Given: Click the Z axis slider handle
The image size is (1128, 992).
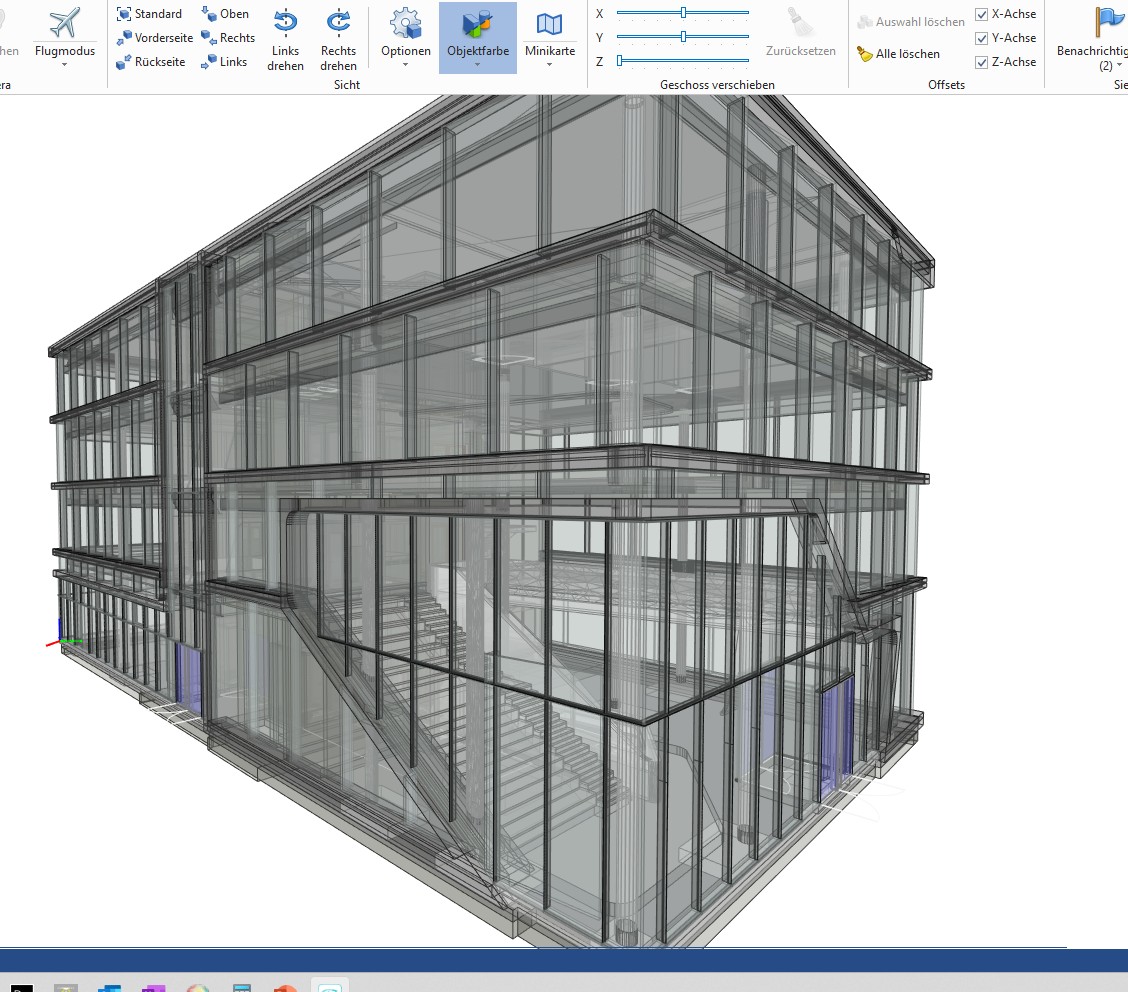Looking at the screenshot, I should (x=620, y=61).
